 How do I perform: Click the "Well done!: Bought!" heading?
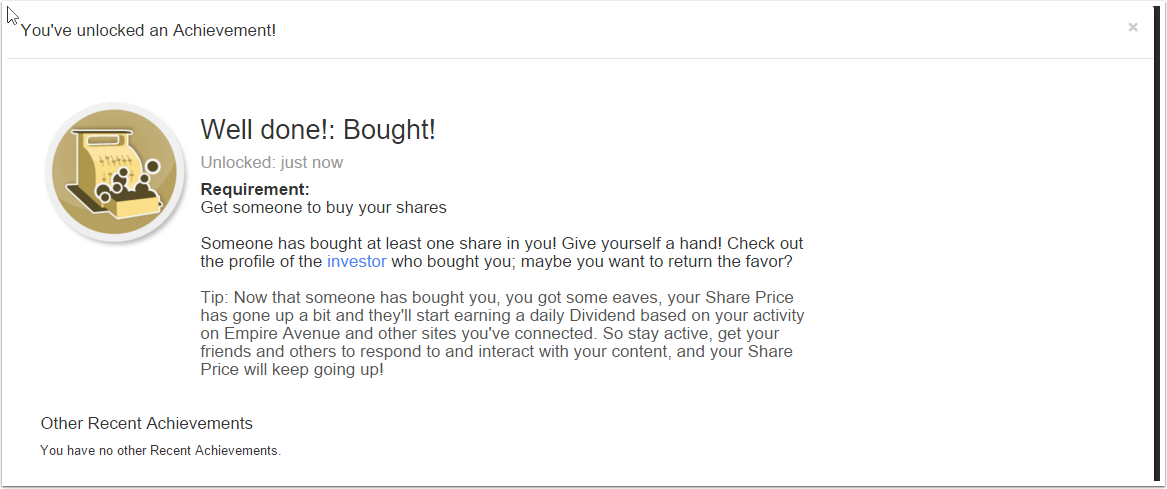(x=317, y=130)
